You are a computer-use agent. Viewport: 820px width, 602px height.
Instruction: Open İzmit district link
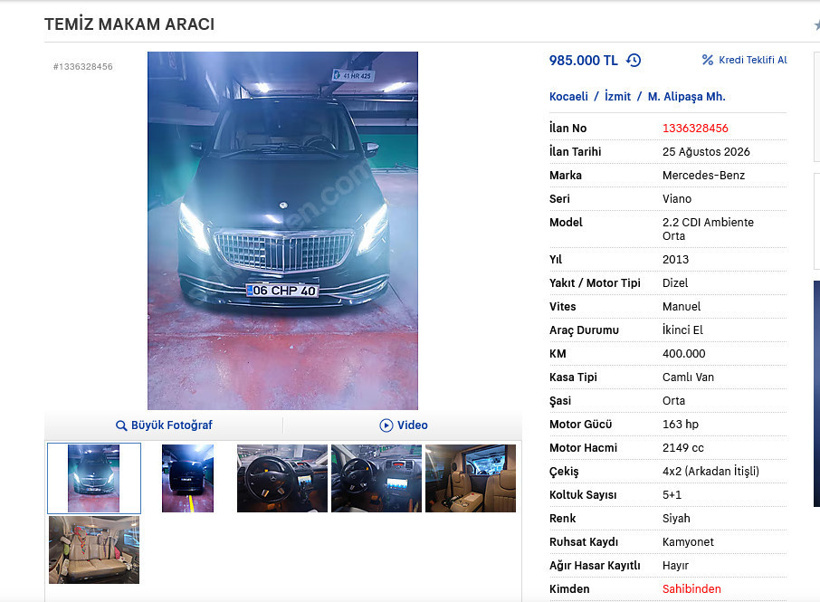coord(618,97)
